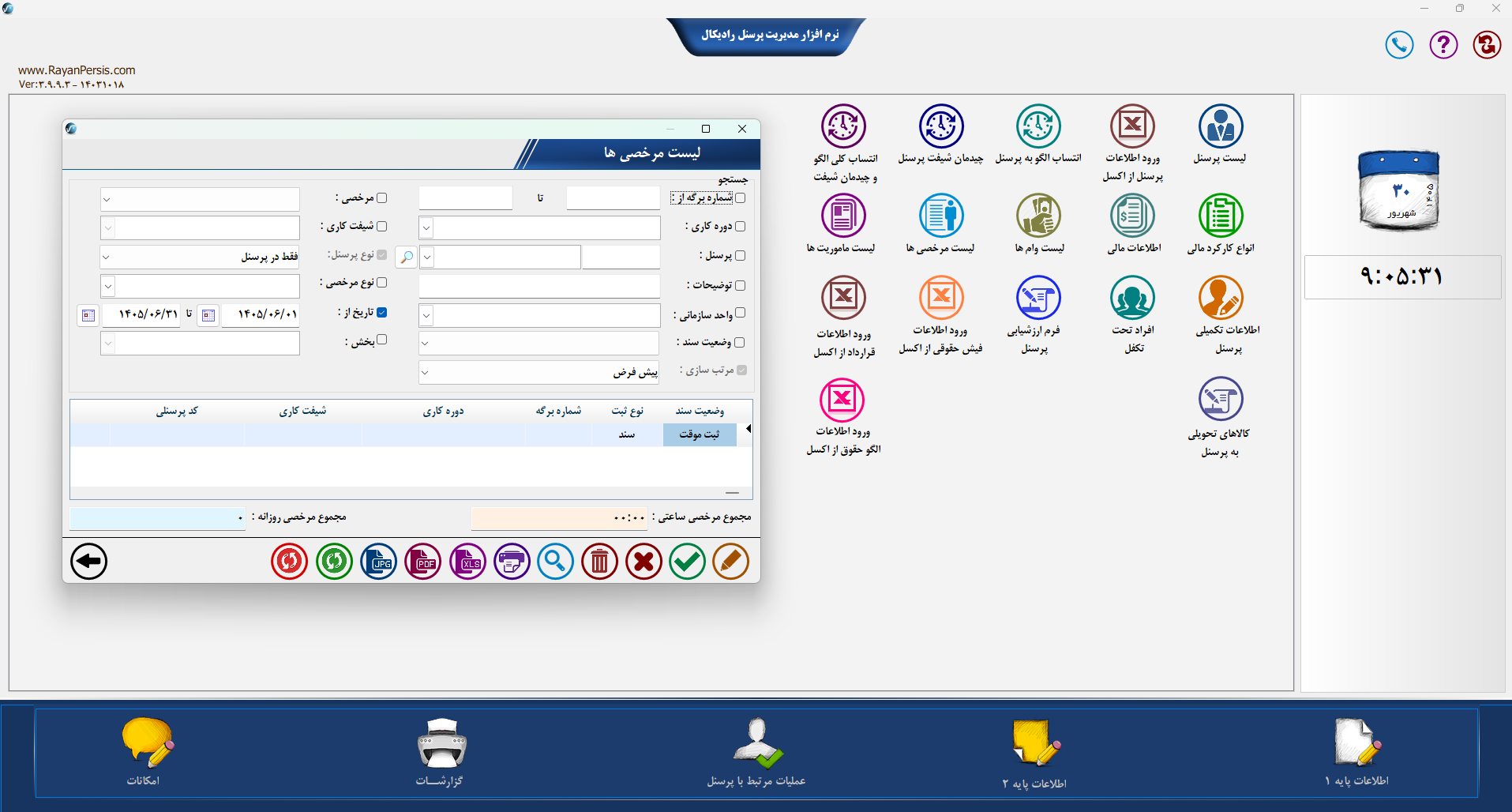1512x812 pixels.
Task: Enable the 'مرخصی' checkbox
Action: tap(382, 198)
